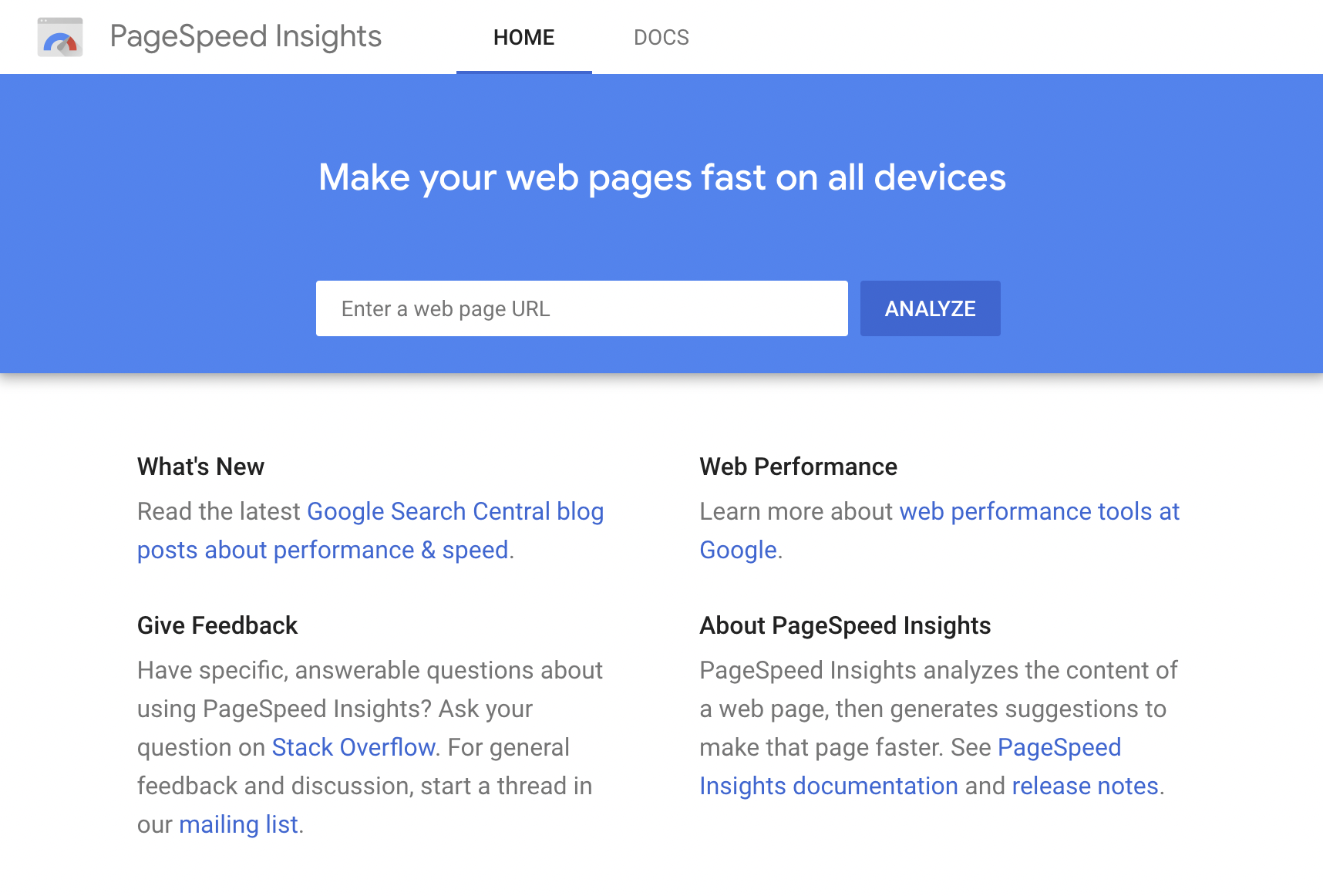Visit the mailing list link
This screenshot has height=896, width=1323.
tap(238, 824)
